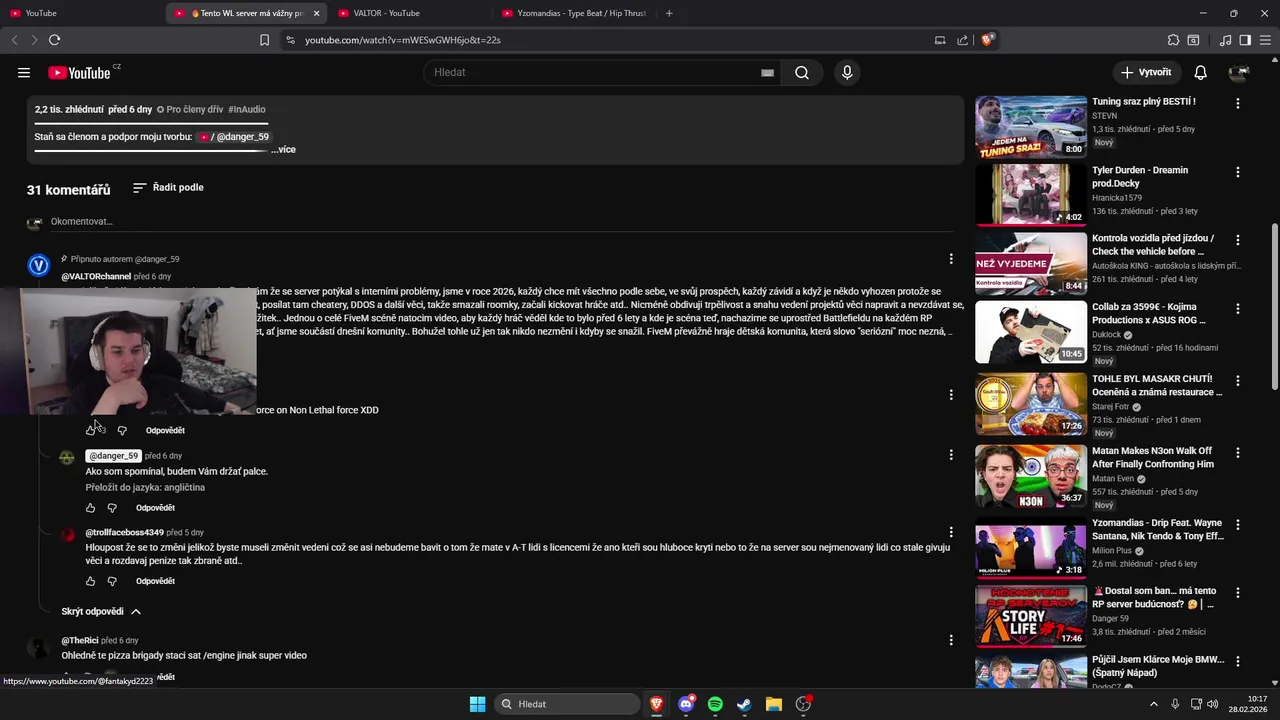
Task: Reload the page in the browser
Action: [54, 40]
